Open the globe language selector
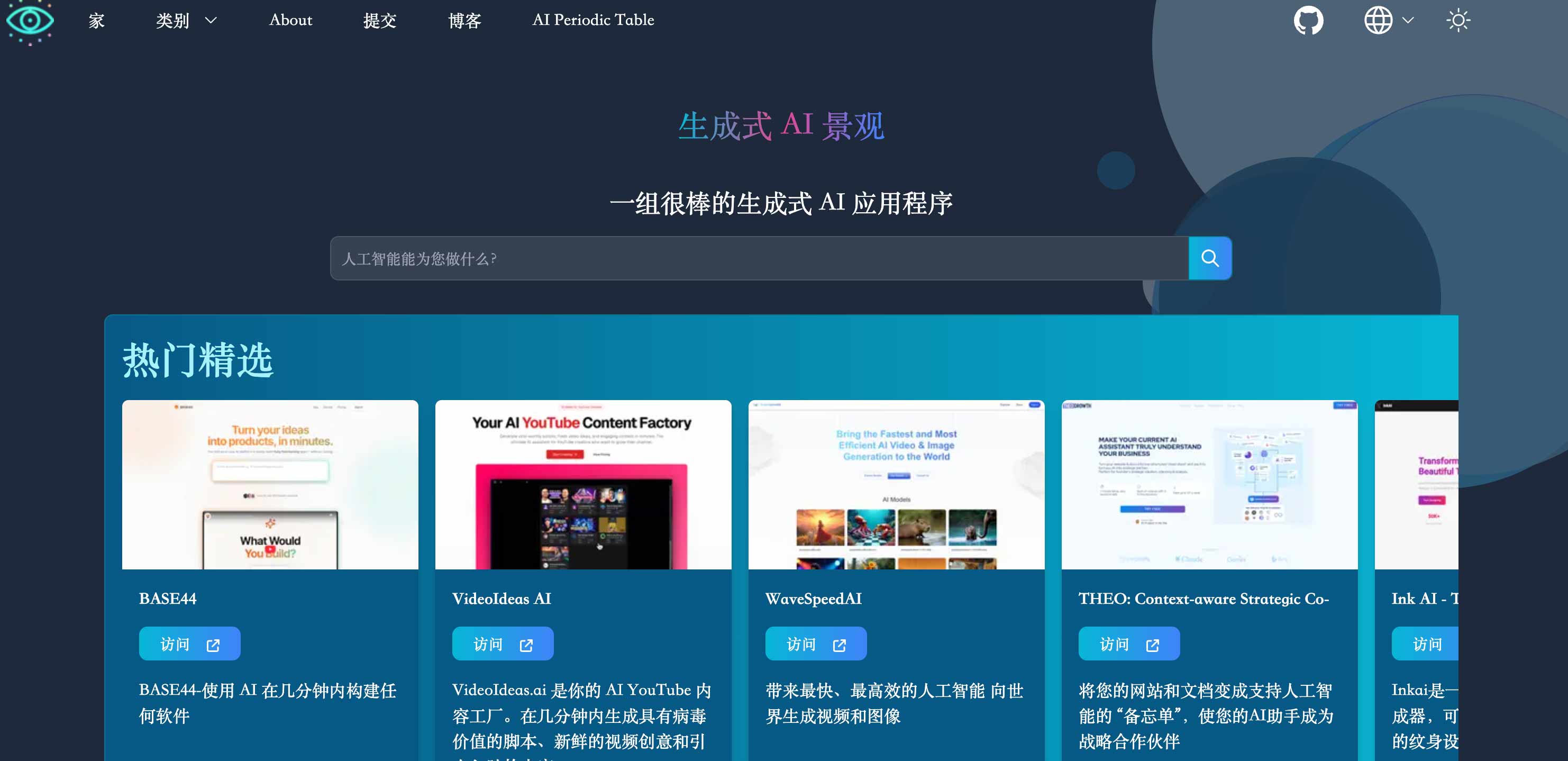Viewport: 1568px width, 761px height. (x=1389, y=20)
